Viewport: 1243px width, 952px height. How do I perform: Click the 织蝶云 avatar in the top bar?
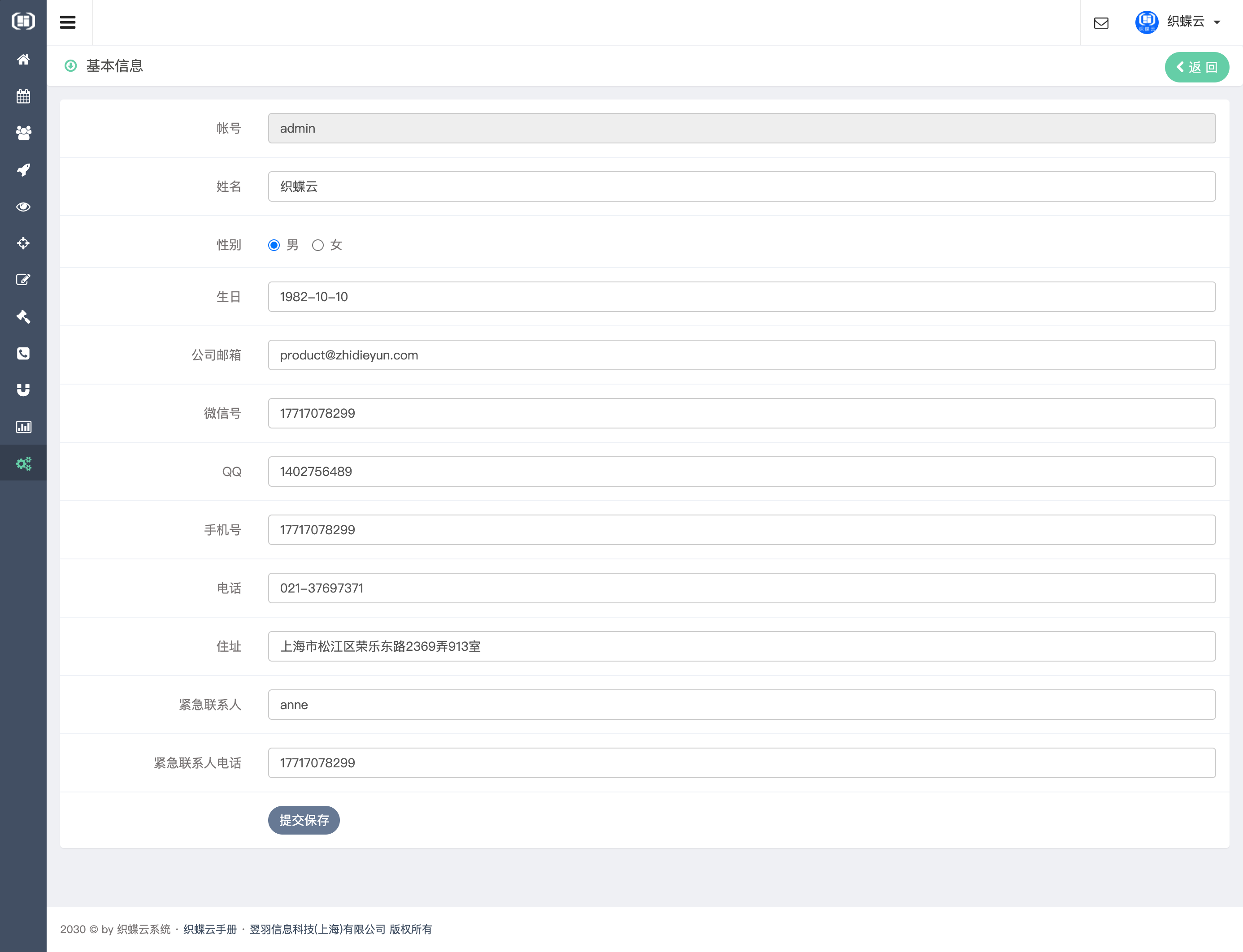point(1146,22)
